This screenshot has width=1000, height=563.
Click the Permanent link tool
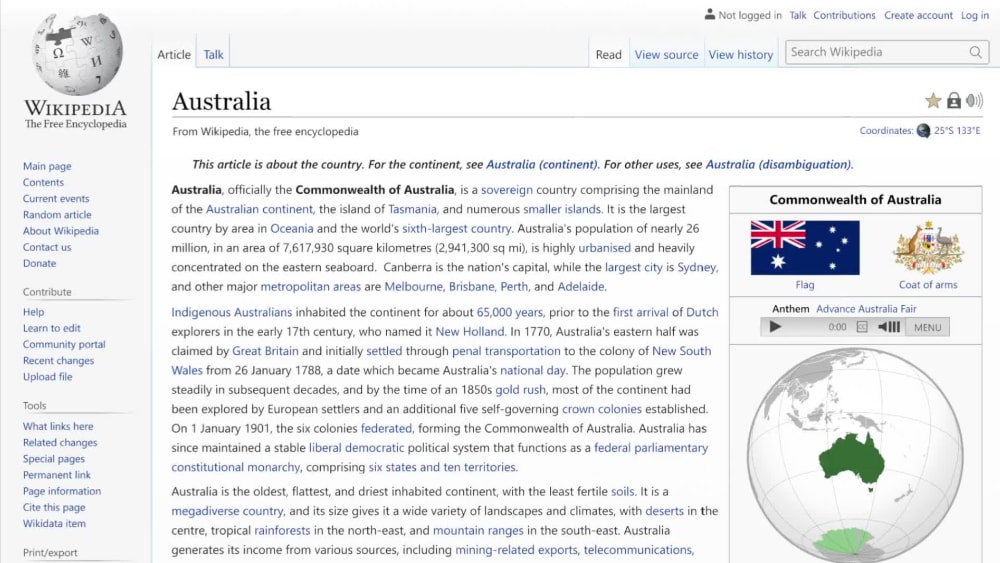57,474
